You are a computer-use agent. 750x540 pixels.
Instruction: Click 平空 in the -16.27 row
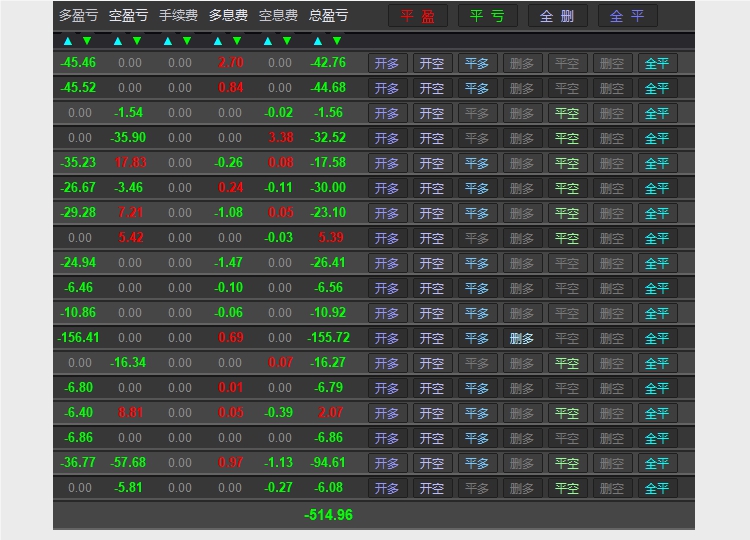pyautogui.click(x=567, y=363)
